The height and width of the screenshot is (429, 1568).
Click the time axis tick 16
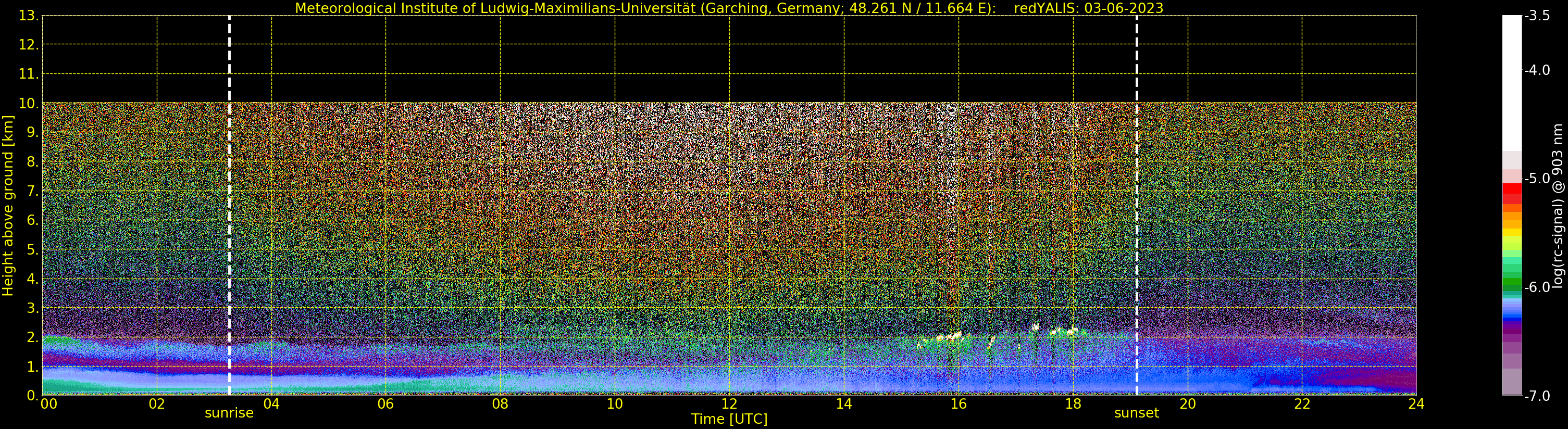[959, 404]
